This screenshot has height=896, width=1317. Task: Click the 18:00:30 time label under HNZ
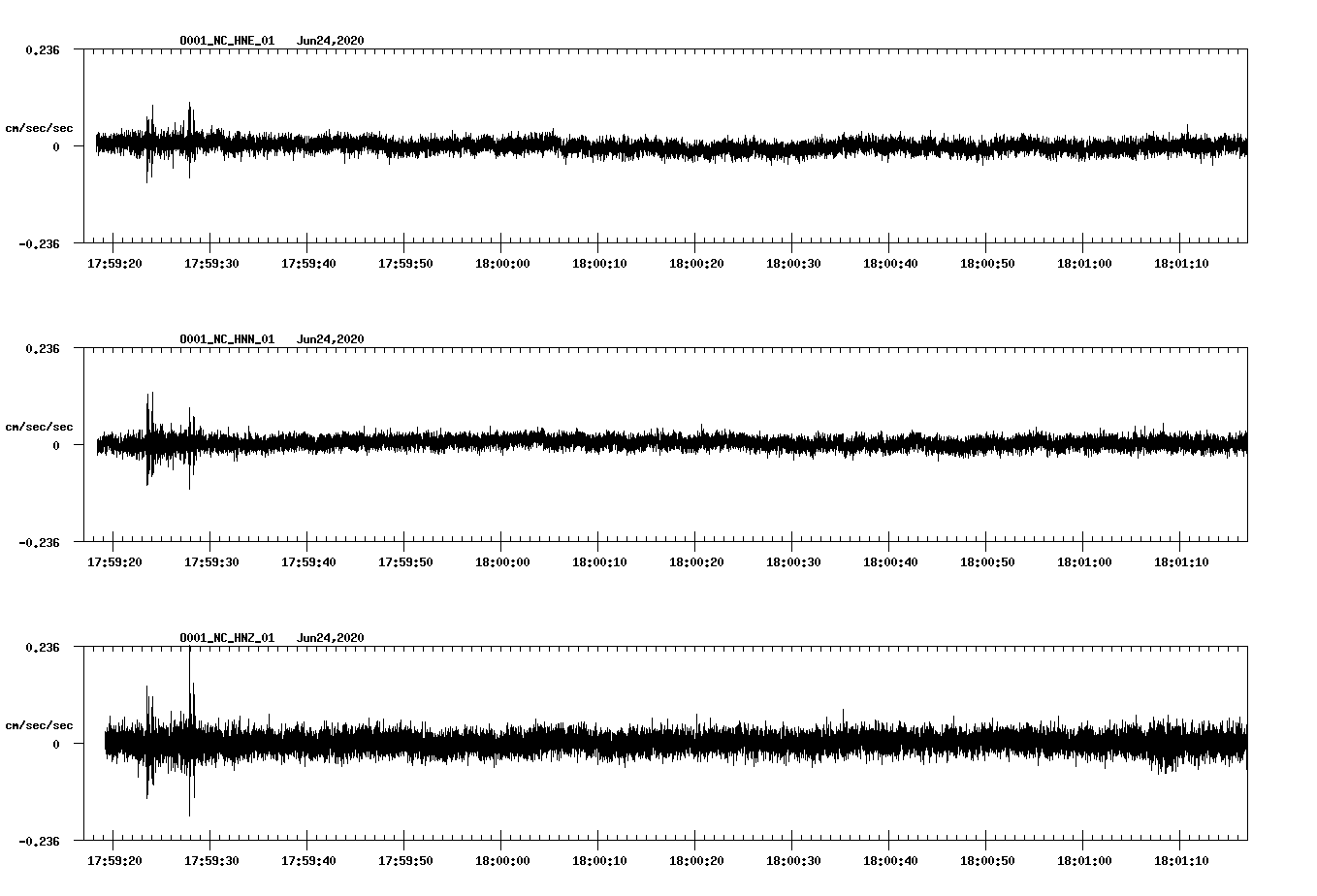(x=793, y=860)
